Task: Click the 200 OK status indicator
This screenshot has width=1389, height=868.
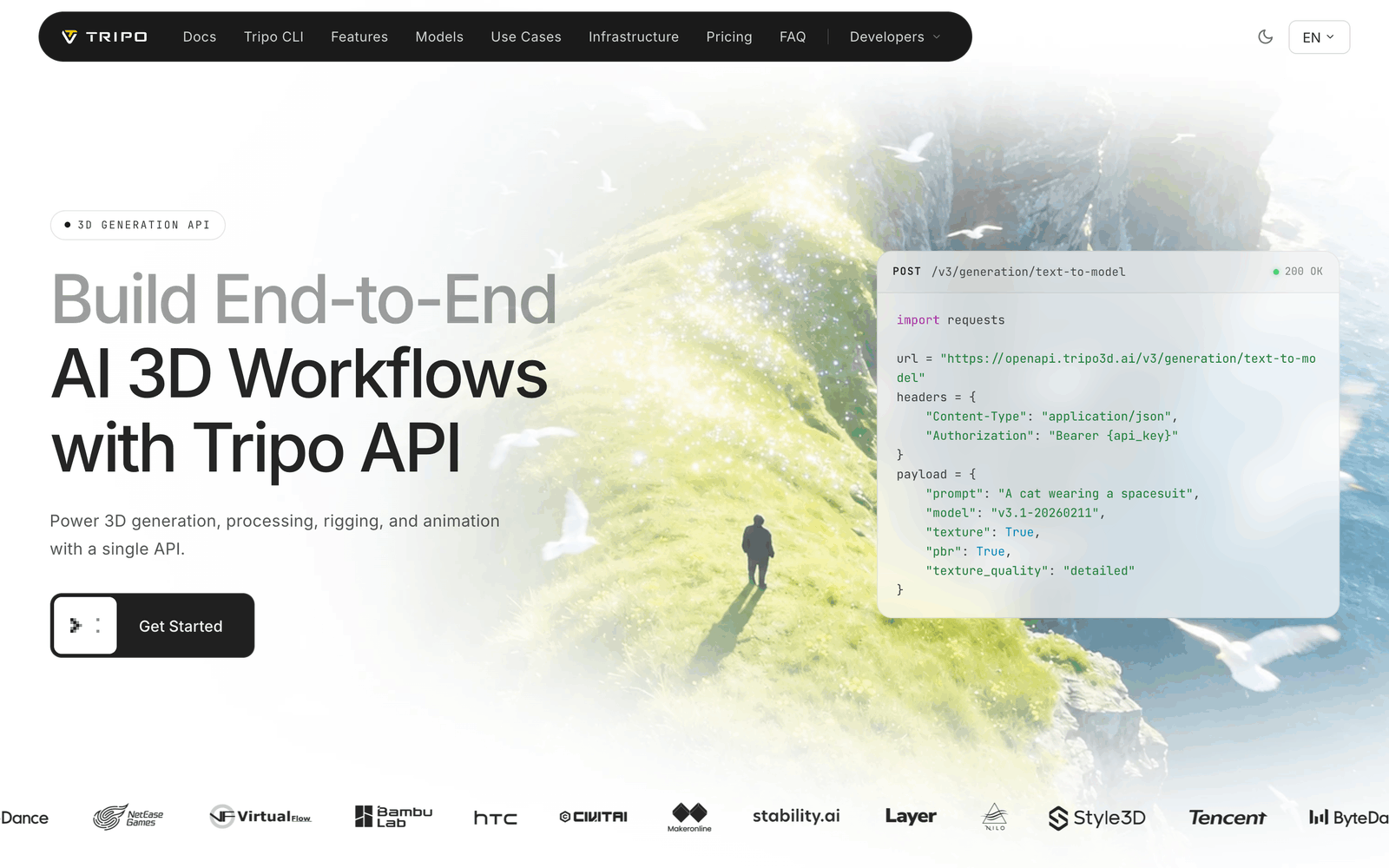Action: click(1298, 272)
